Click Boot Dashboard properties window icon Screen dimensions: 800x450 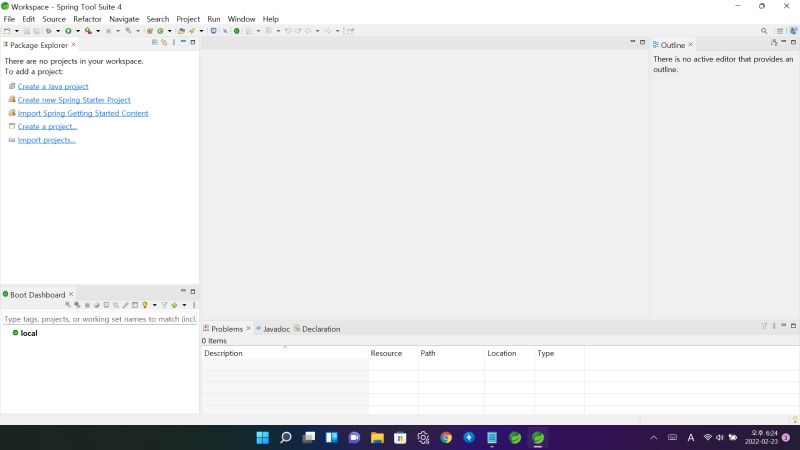(x=135, y=305)
